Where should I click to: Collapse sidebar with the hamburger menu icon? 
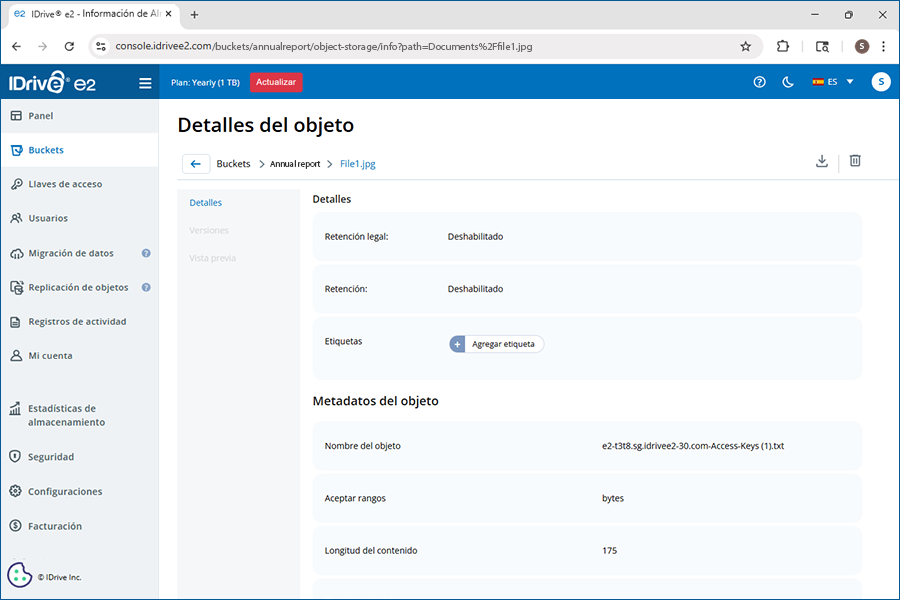[x=145, y=83]
